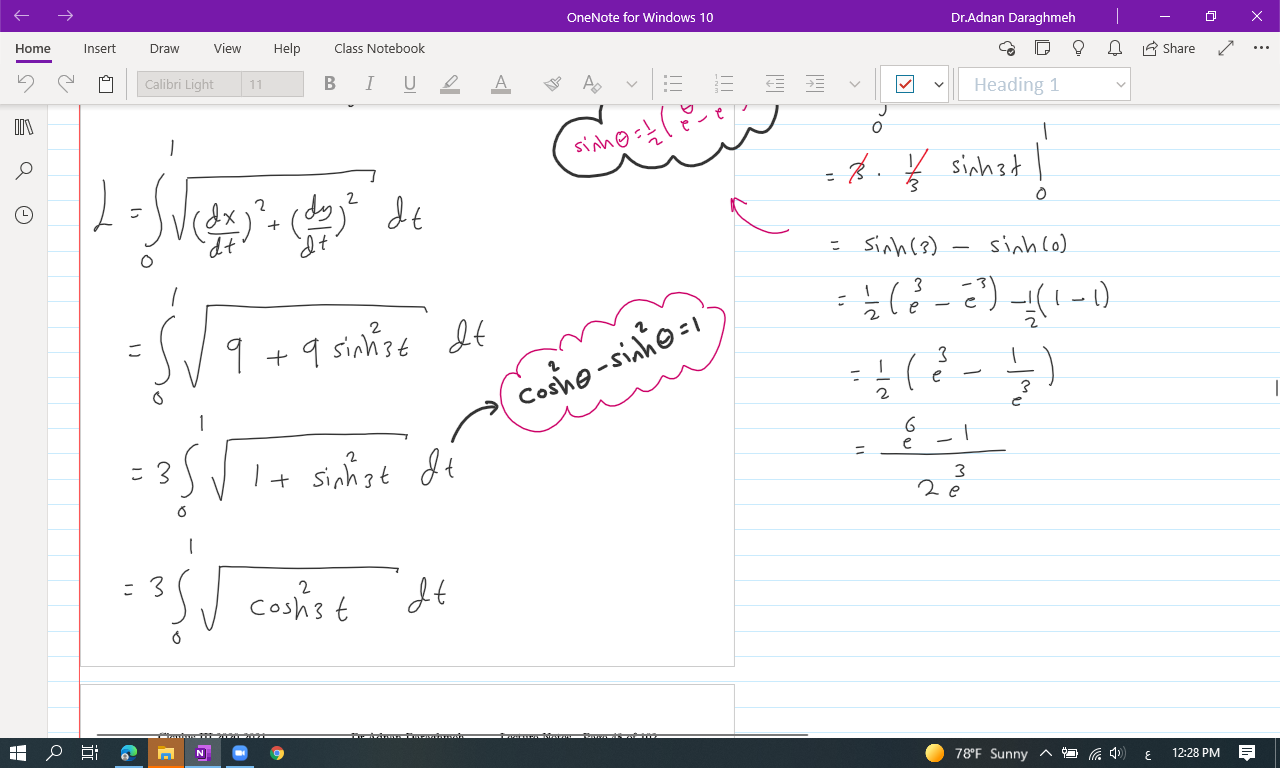The image size is (1280, 768).
Task: Switch to the Insert tab
Action: point(100,48)
